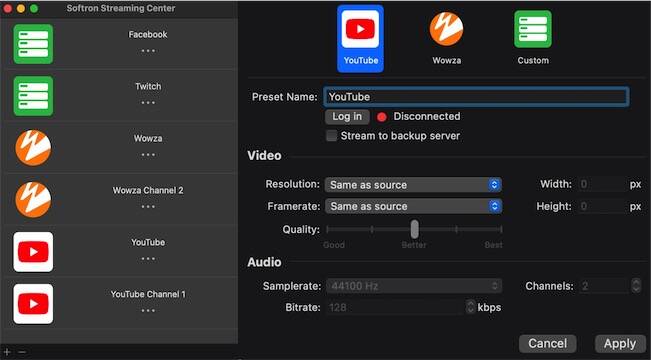Open the Twitch preset ellipsis options

[148, 103]
